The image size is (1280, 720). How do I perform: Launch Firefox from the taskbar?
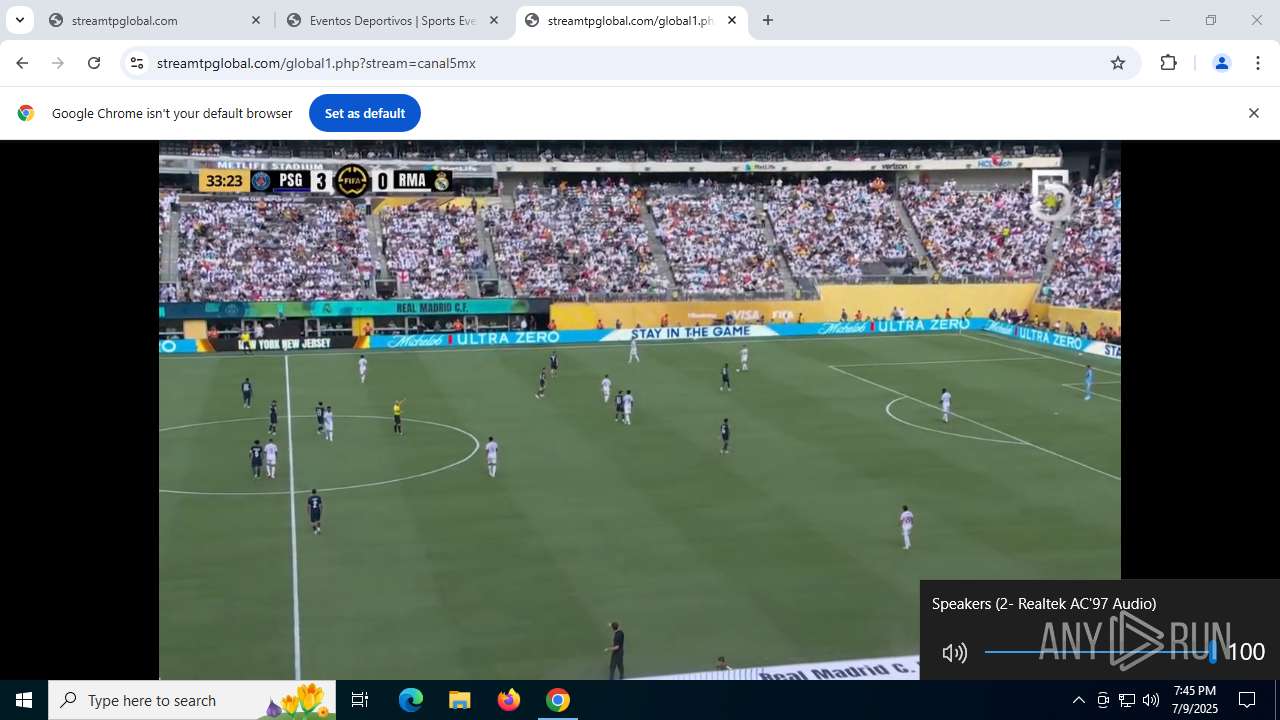[x=508, y=700]
